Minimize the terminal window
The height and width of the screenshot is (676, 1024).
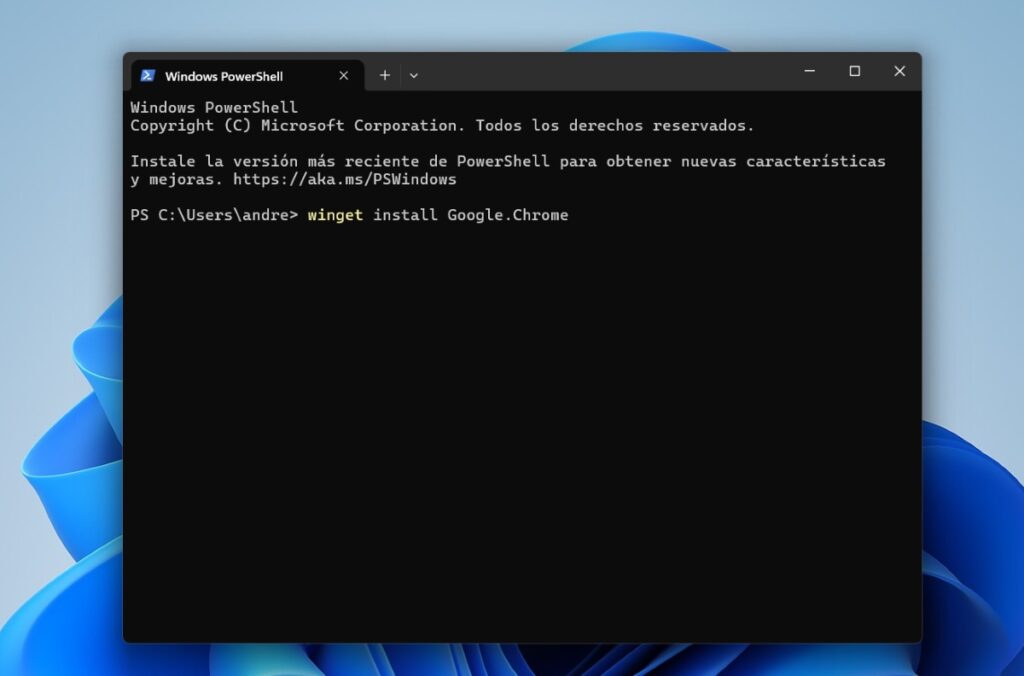pos(809,71)
